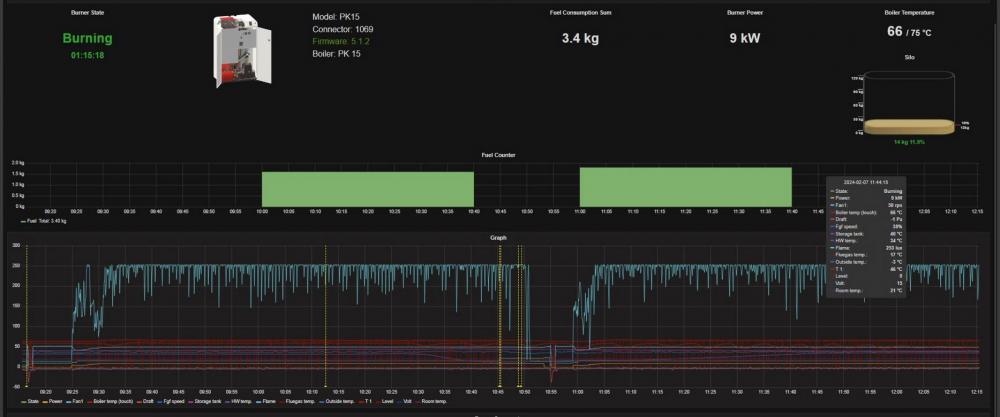Click the silo fill level gauge
The width and height of the screenshot is (1000, 417).
pyautogui.click(x=909, y=103)
